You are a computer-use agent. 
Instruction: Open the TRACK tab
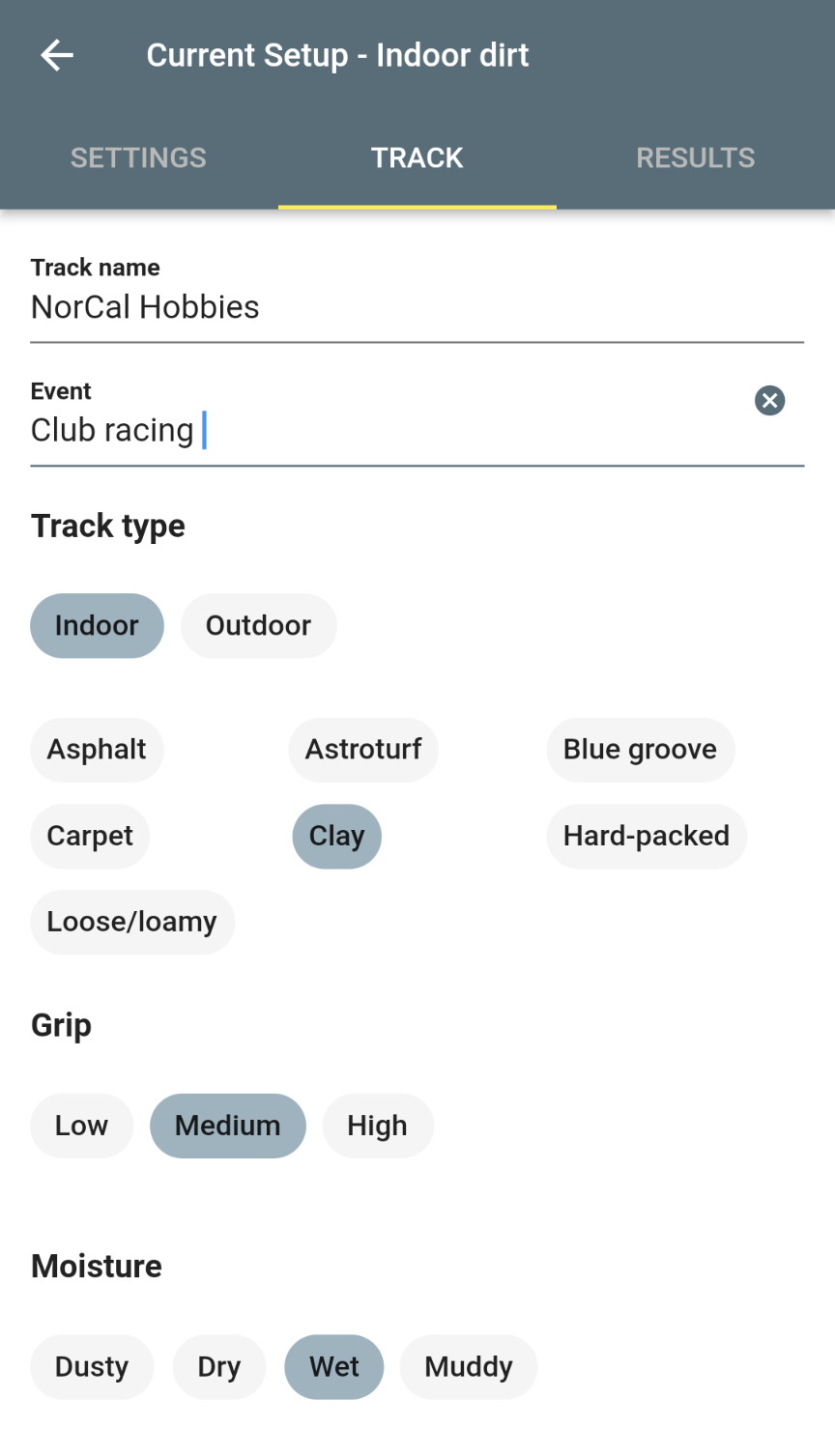coord(417,157)
